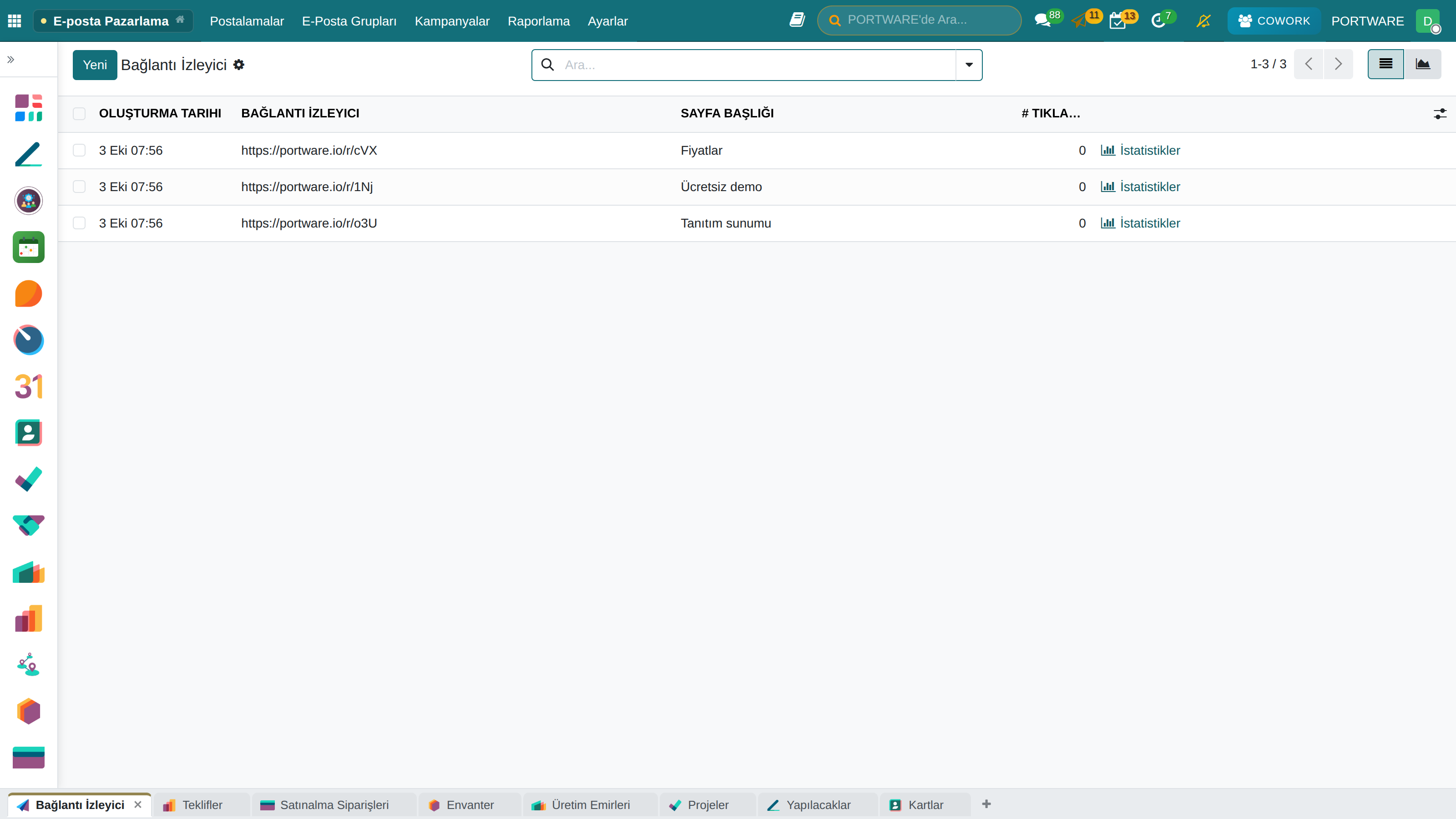Check the Tanıtım sunumu row checkbox
The width and height of the screenshot is (1456, 819).
pyautogui.click(x=79, y=223)
